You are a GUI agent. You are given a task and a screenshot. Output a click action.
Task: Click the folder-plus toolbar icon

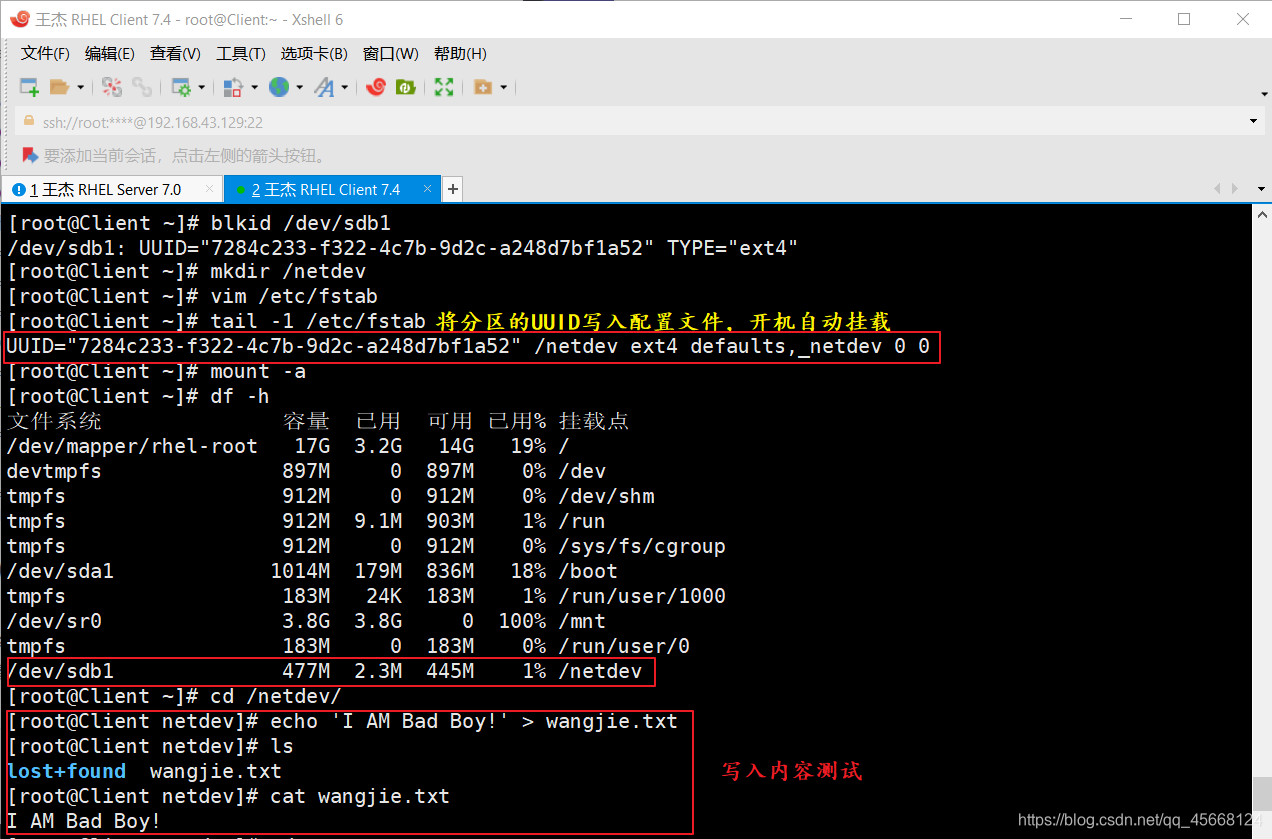pos(483,88)
